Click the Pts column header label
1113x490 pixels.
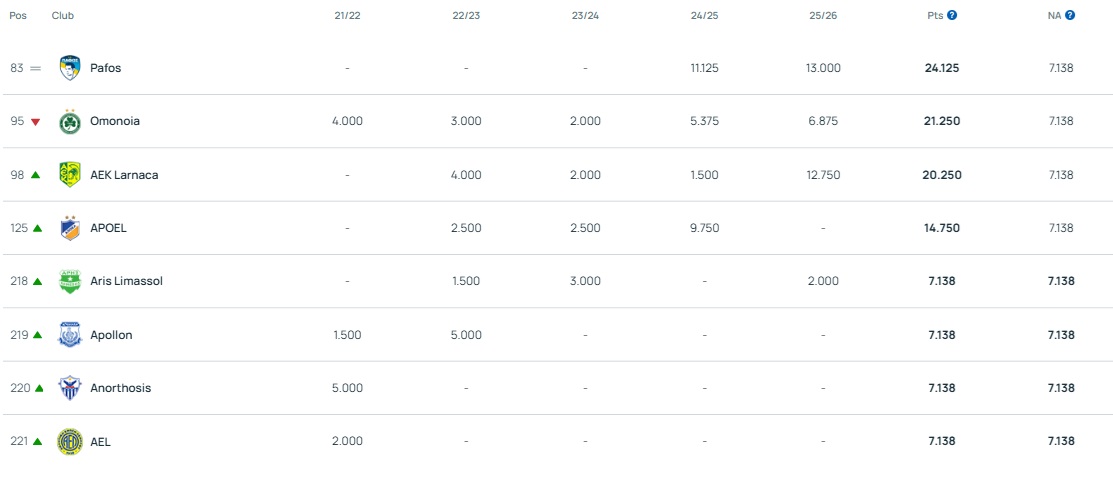[935, 16]
